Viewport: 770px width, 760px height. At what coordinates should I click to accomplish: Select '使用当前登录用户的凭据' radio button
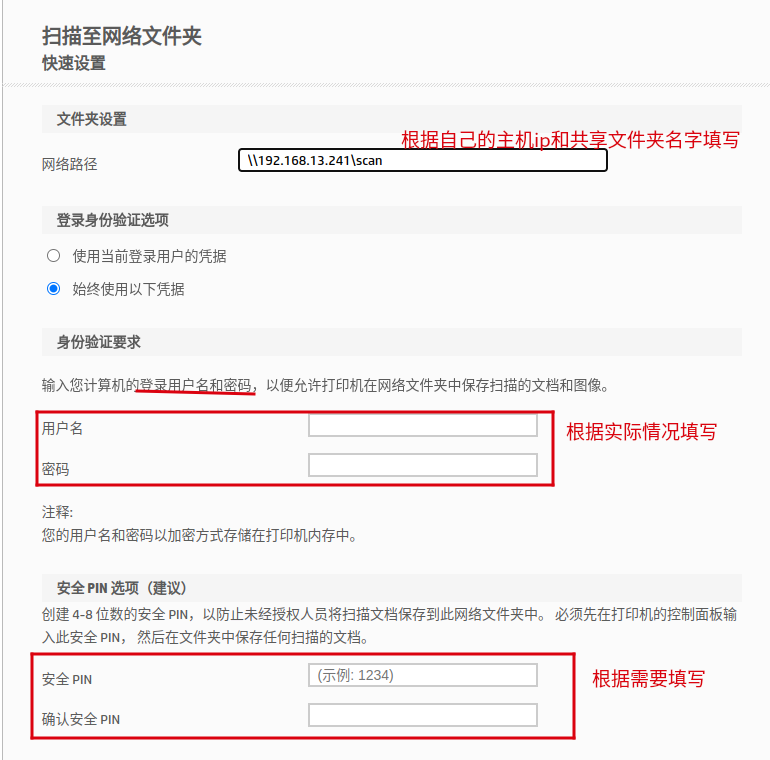coord(54,256)
